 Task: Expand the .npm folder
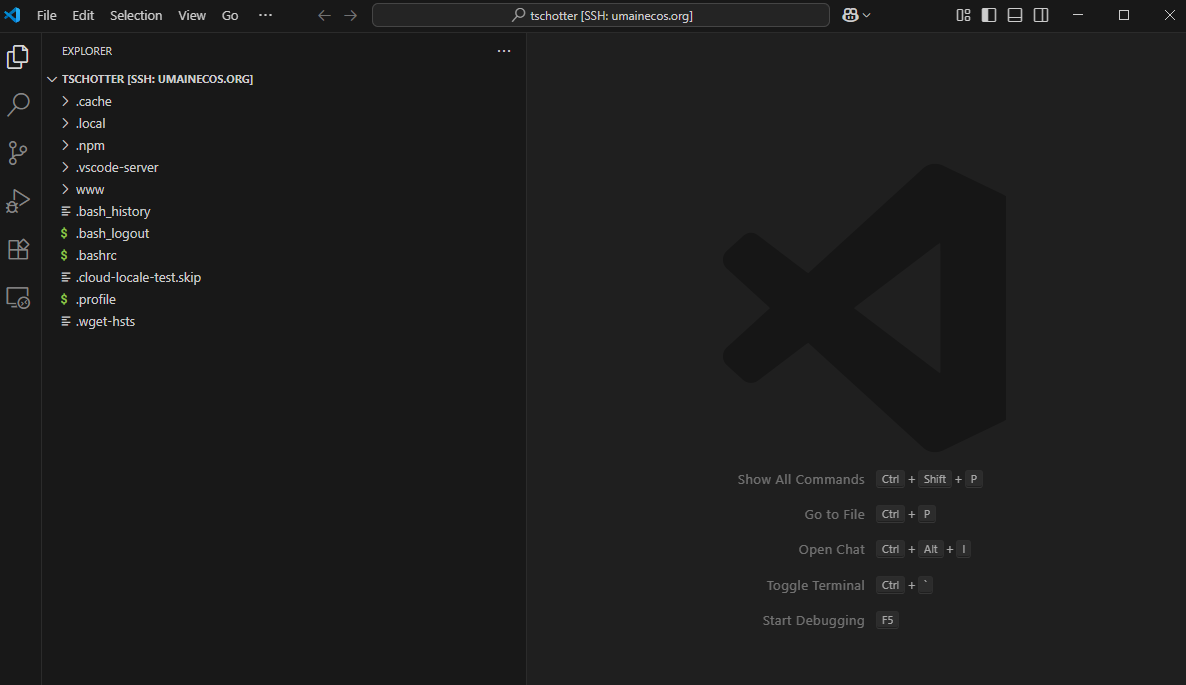(x=284, y=145)
